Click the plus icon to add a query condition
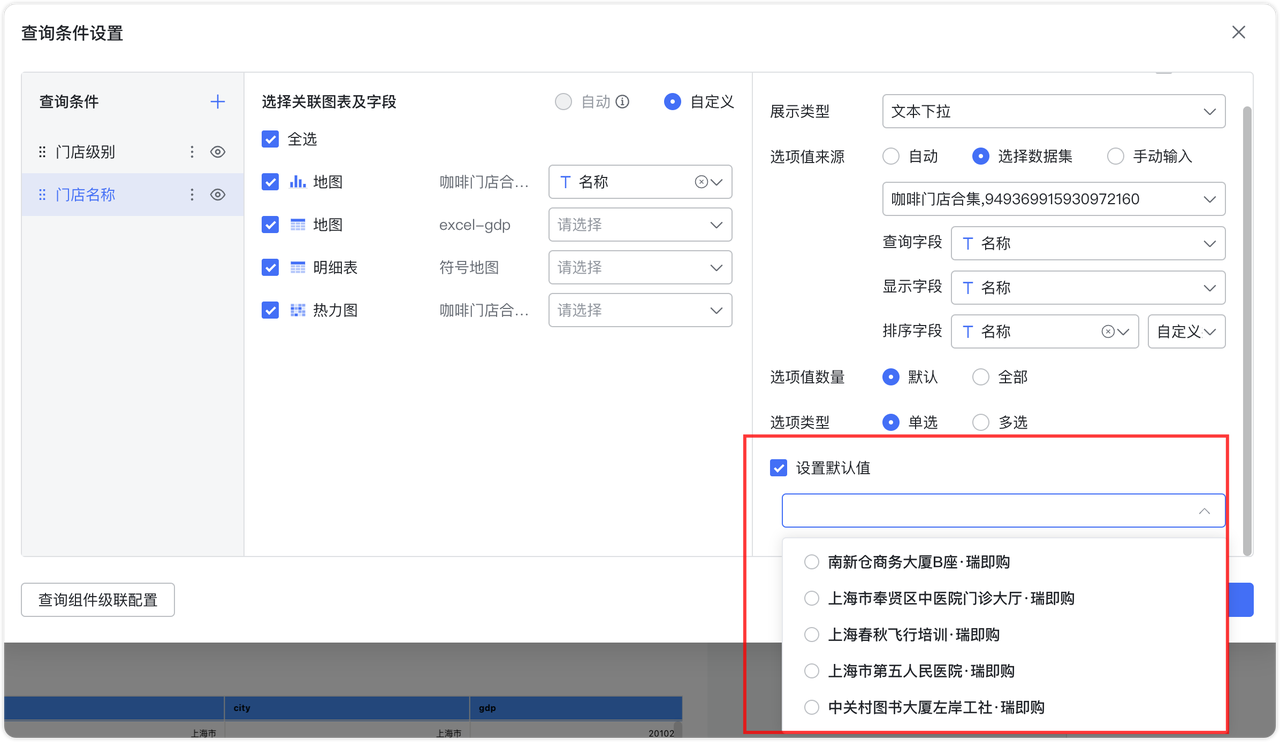Screen dimensions: 1280x742 (217, 101)
